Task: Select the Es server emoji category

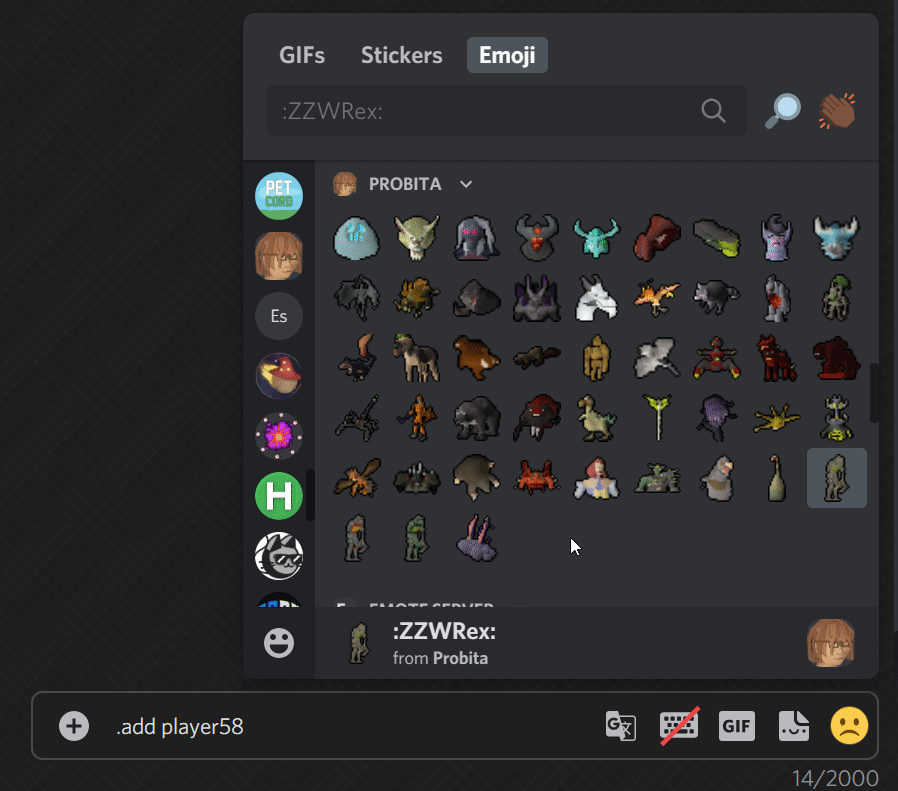Action: 279,316
